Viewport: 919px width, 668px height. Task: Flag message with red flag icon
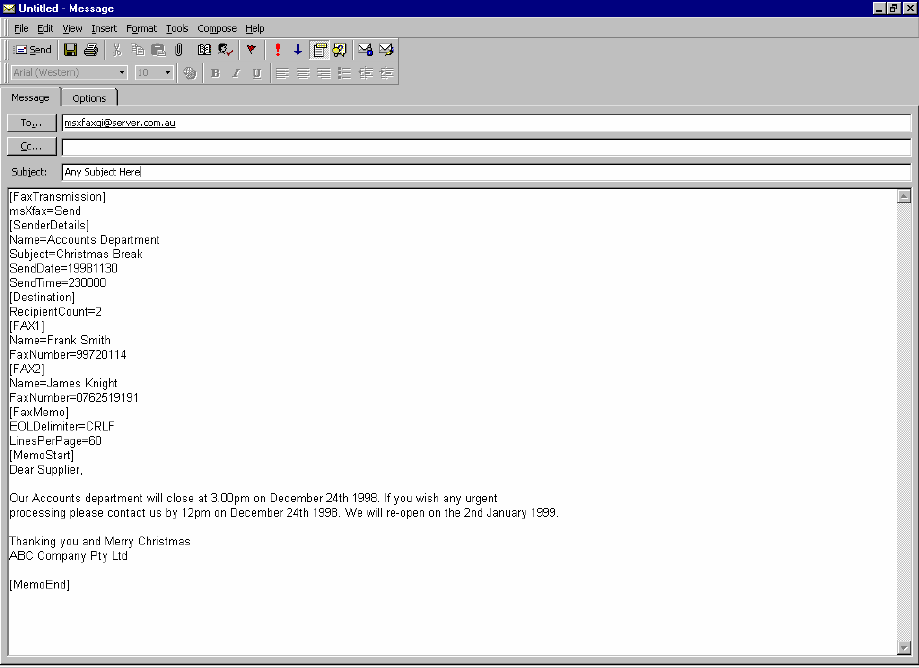click(x=251, y=50)
